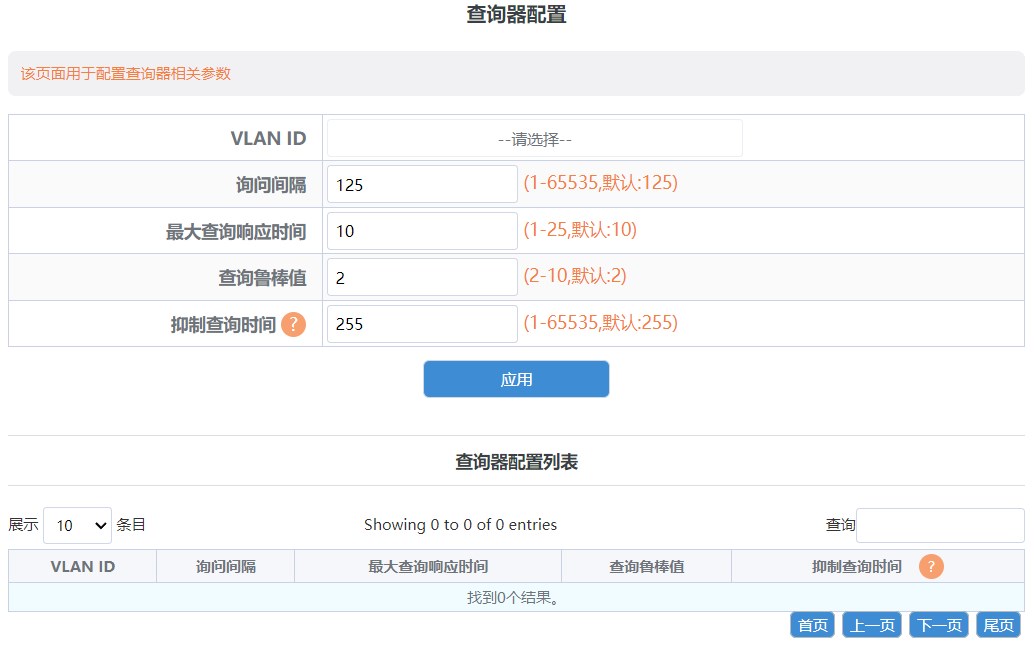Click the 查询鲁棒值 input field
Viewport: 1034px width, 650px height.
pos(422,277)
